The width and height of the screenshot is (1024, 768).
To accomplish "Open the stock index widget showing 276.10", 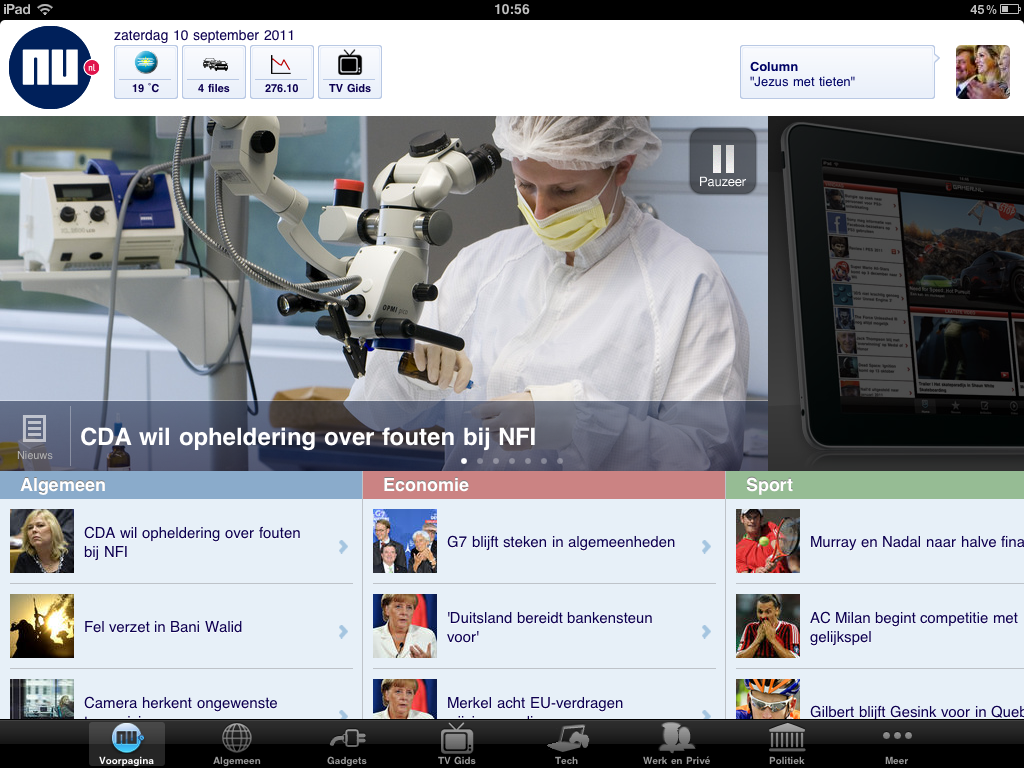I will pyautogui.click(x=282, y=72).
